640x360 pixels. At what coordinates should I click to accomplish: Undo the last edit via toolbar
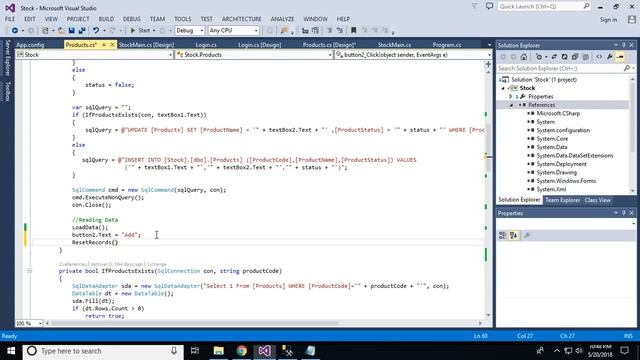(x=96, y=31)
